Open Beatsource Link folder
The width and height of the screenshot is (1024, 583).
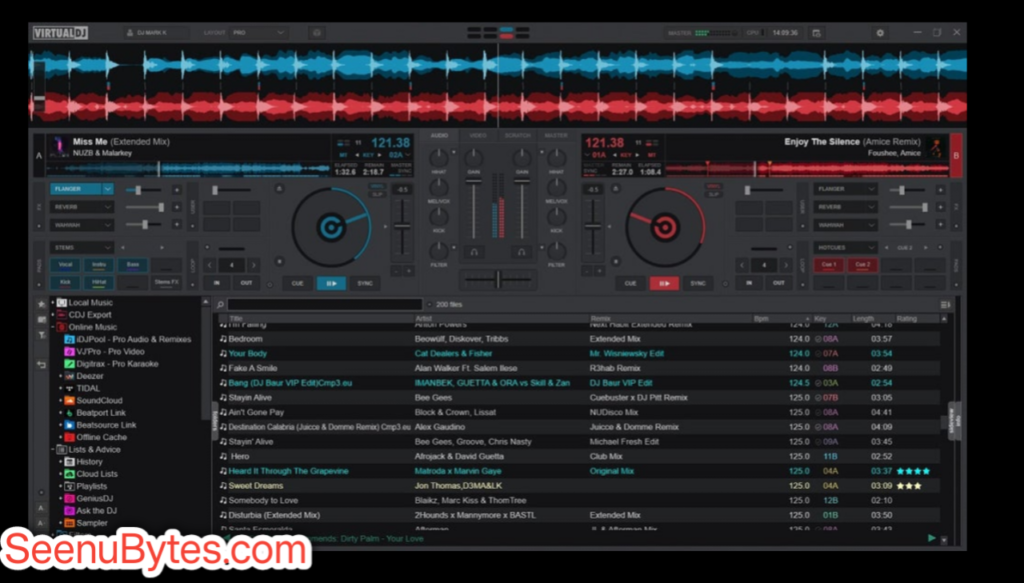point(106,425)
